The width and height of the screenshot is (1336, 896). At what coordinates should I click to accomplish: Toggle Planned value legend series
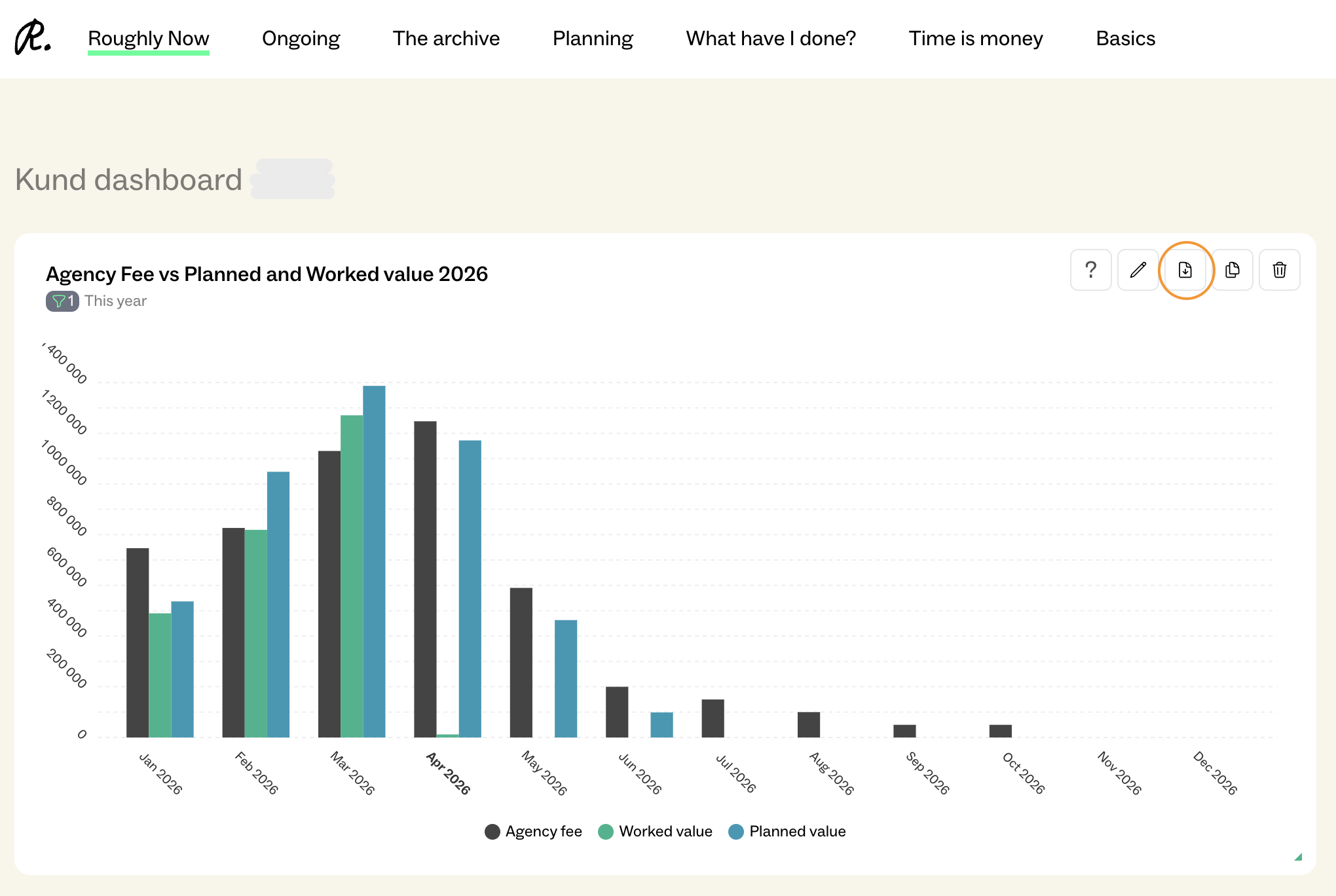(787, 831)
